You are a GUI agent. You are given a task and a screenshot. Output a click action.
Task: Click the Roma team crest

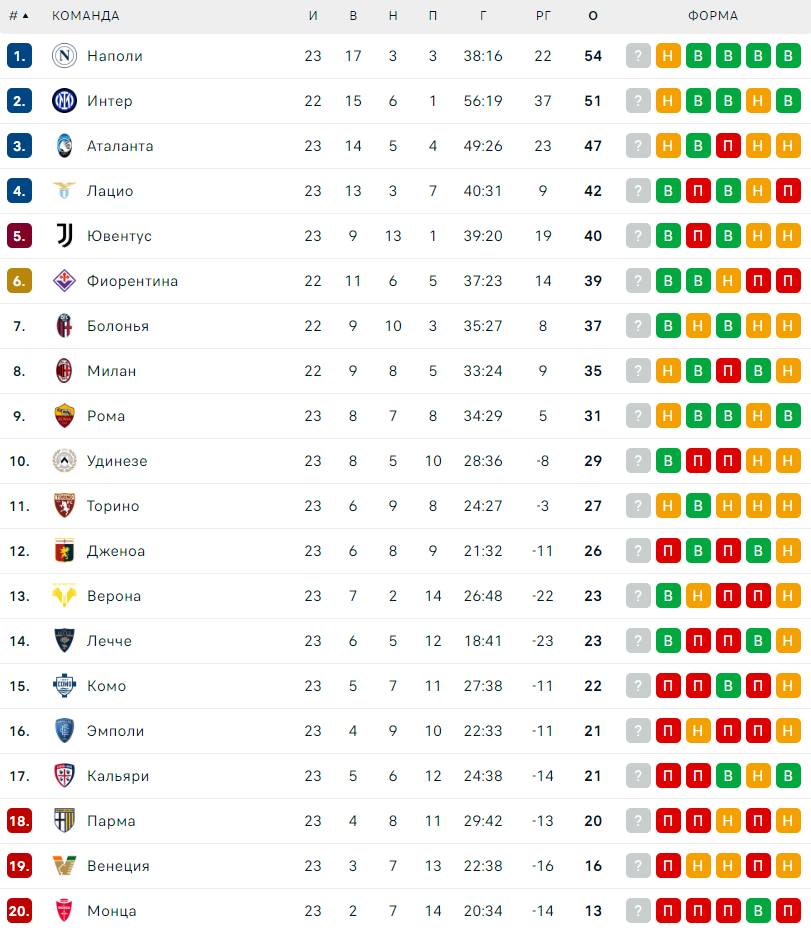64,416
